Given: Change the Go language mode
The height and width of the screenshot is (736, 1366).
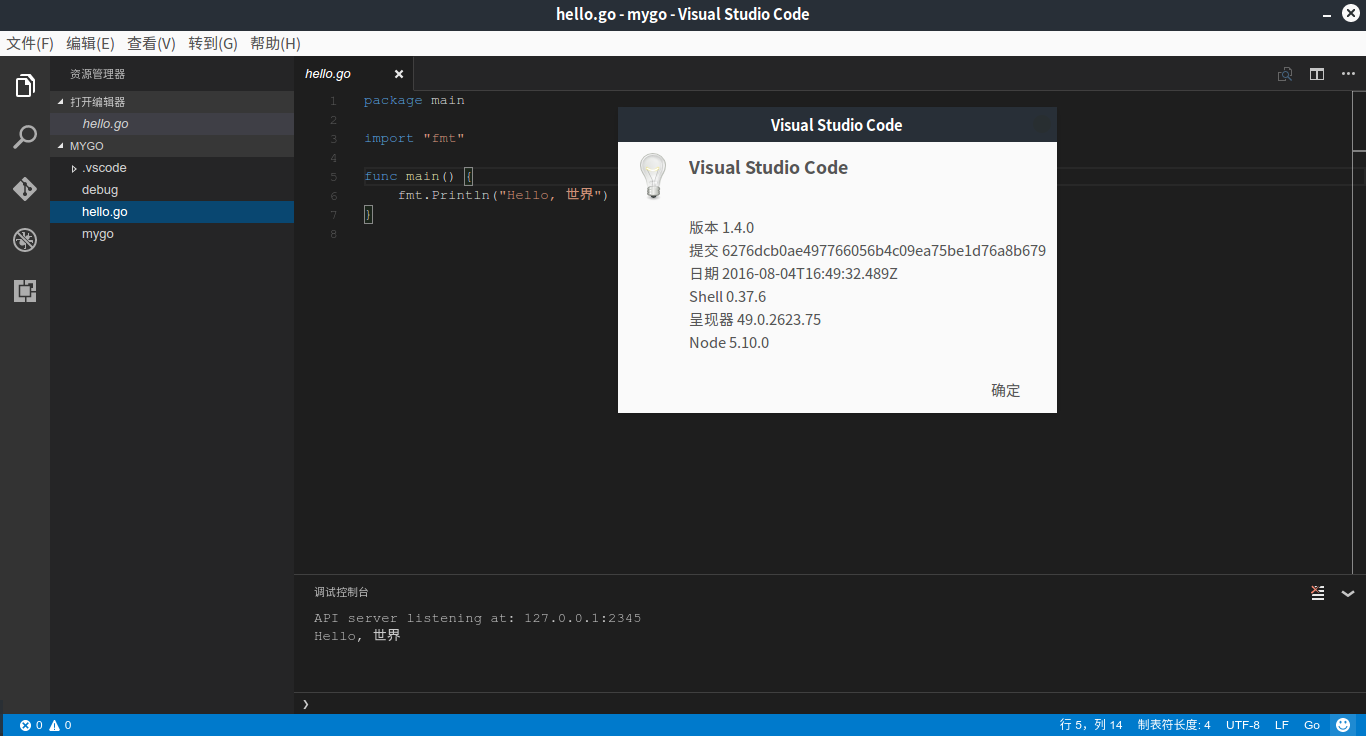Looking at the screenshot, I should click(x=1312, y=725).
